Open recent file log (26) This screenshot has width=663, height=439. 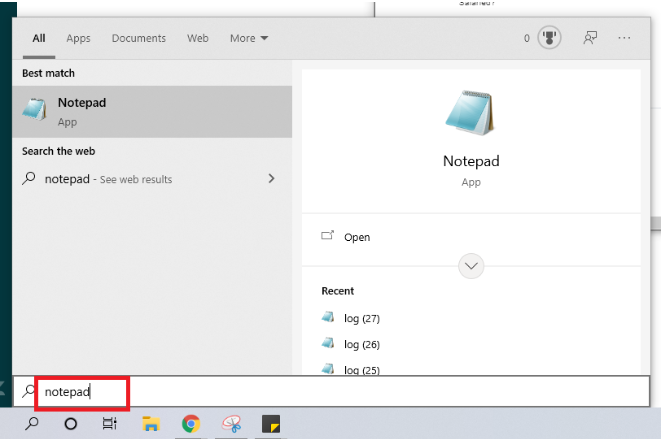tap(362, 344)
